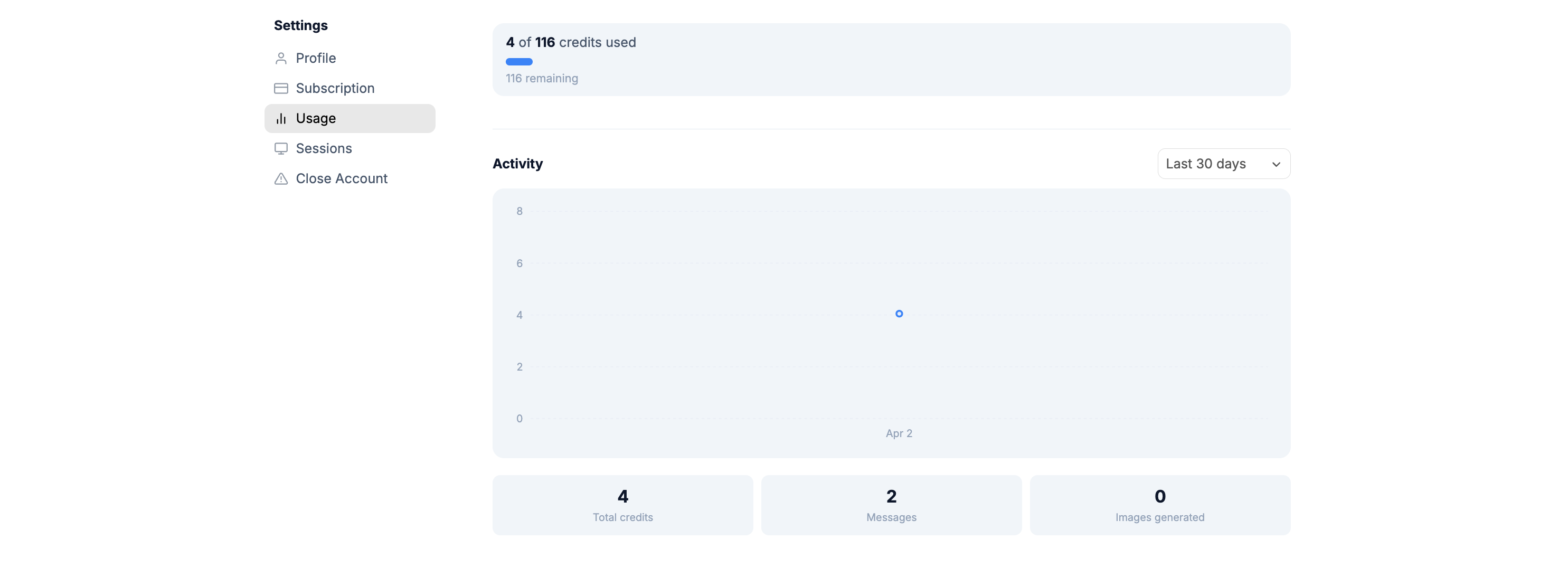1568x577 pixels.
Task: Click the credits usage progress bar
Action: click(520, 61)
